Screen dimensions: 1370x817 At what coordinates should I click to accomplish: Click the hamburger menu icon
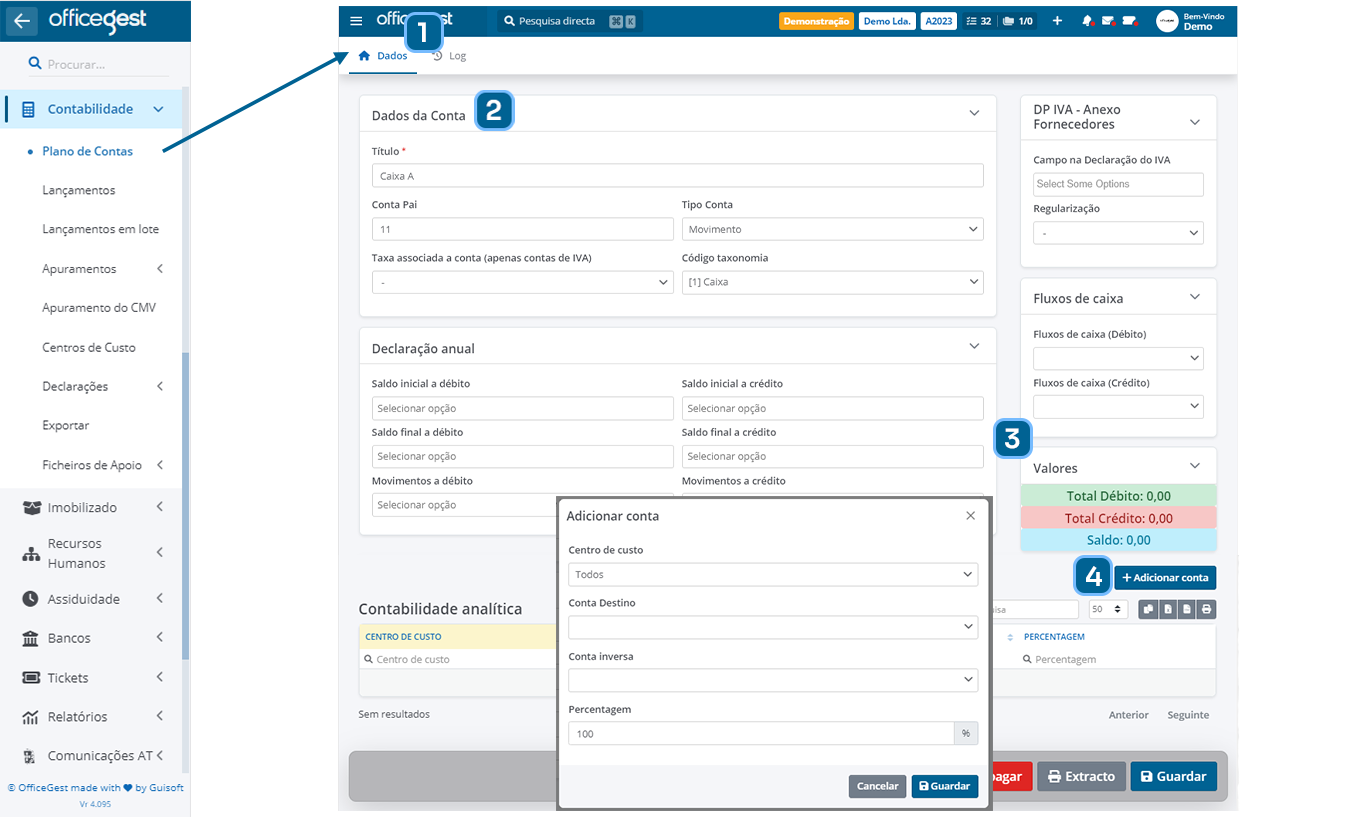pyautogui.click(x=356, y=20)
